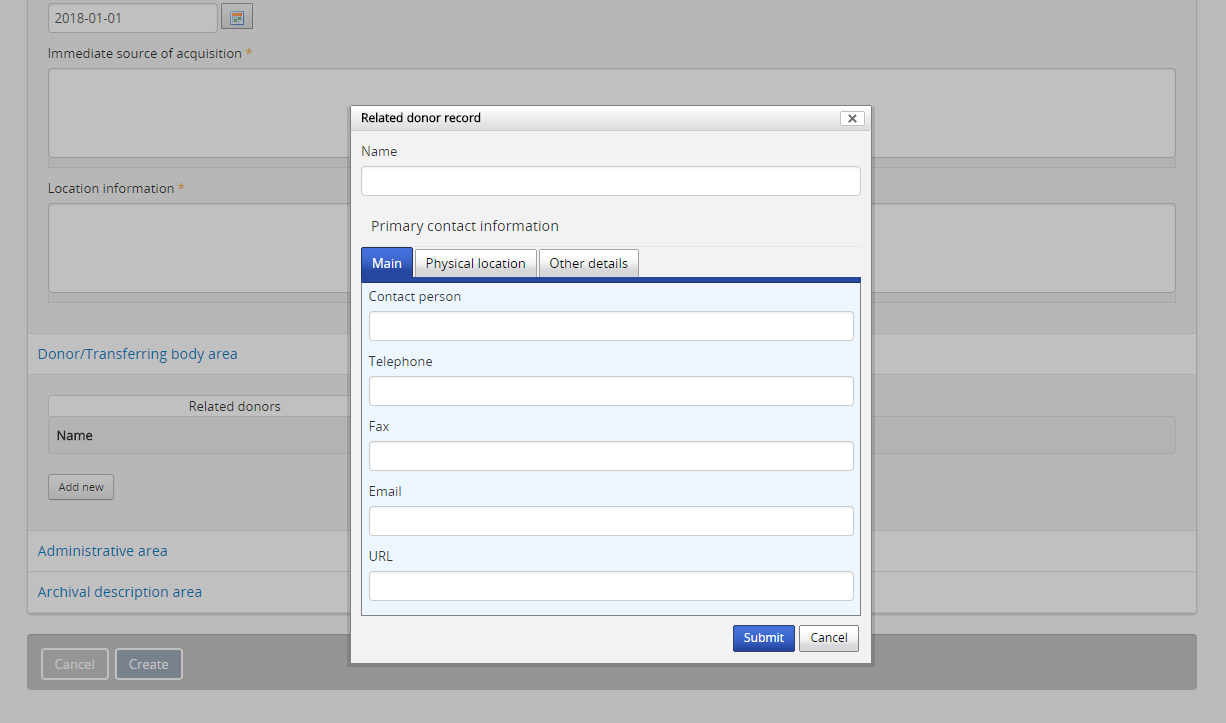Click the Create accession button
The width and height of the screenshot is (1226, 723).
click(149, 664)
